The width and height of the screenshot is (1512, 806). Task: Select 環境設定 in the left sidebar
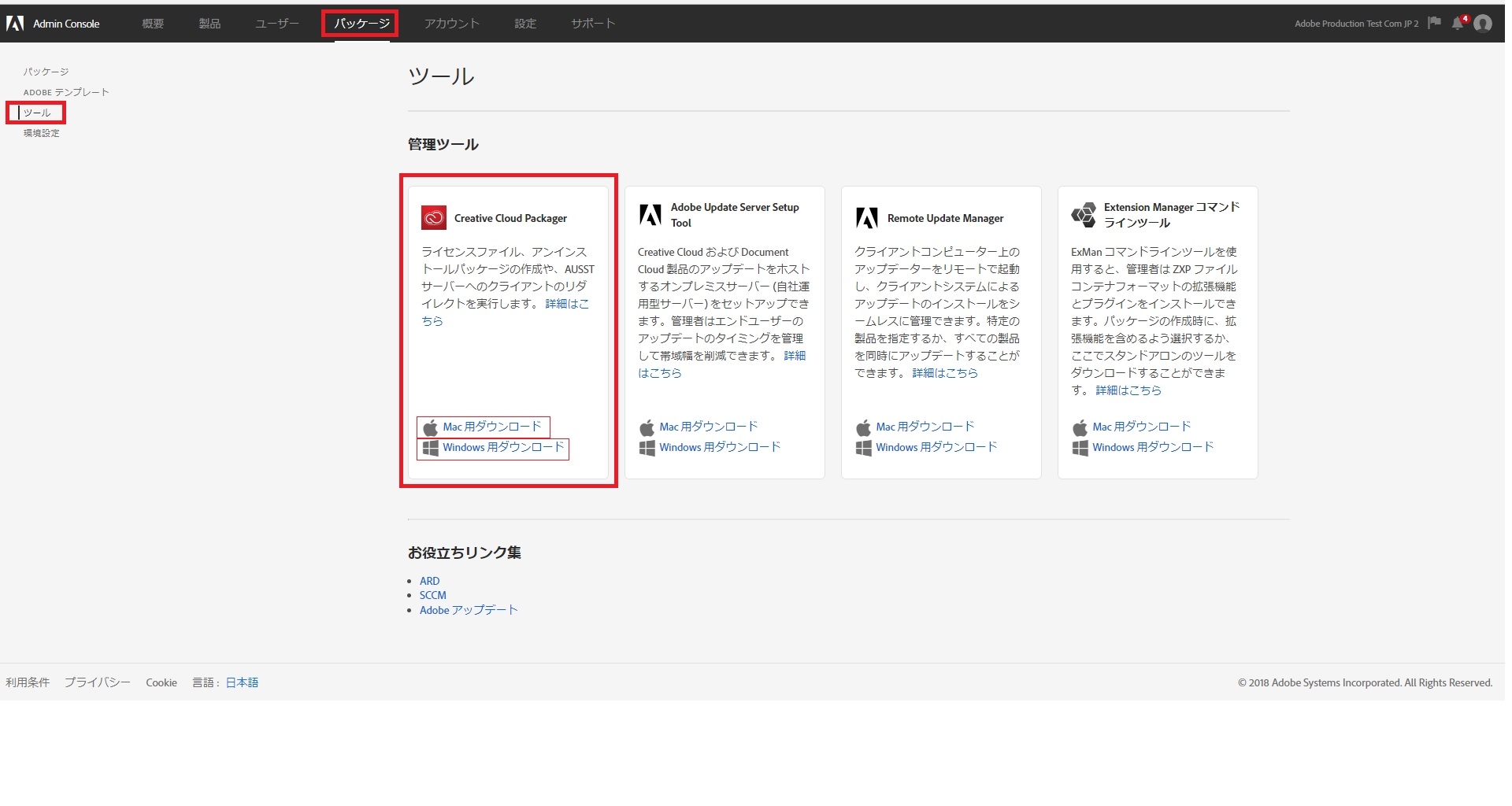[x=41, y=133]
